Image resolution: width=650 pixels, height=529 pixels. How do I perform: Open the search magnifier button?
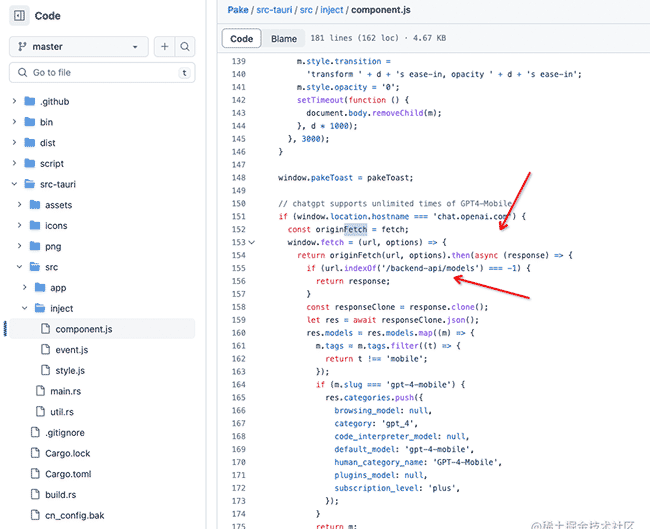[x=185, y=46]
